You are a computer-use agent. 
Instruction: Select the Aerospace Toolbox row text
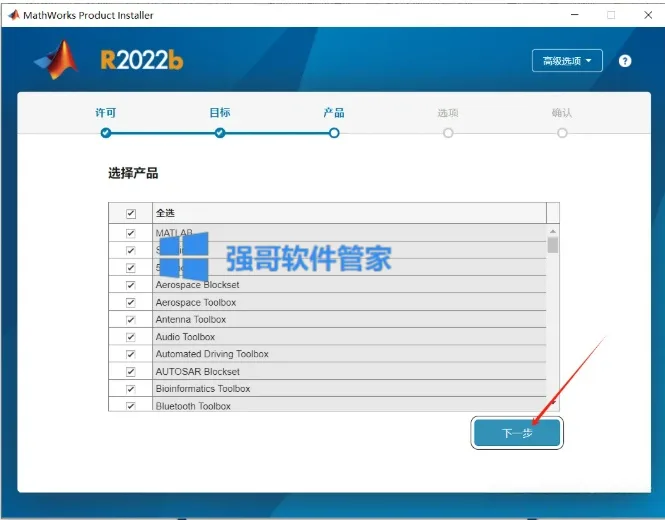coord(196,302)
